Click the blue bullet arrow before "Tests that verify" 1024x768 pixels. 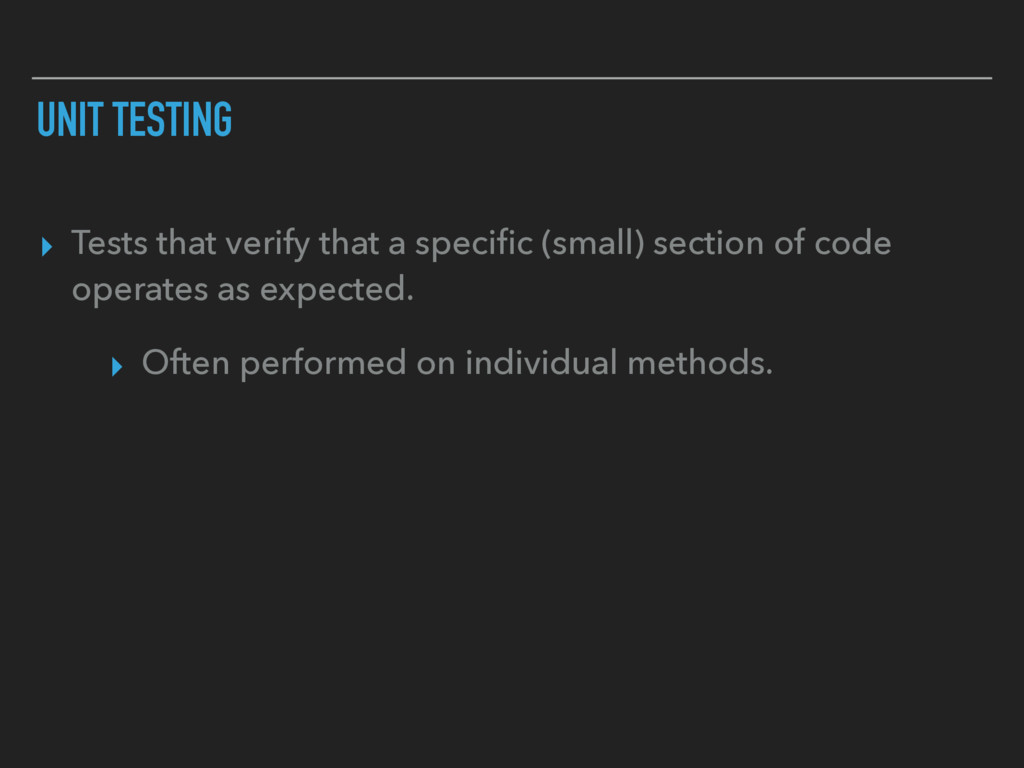[46, 247]
